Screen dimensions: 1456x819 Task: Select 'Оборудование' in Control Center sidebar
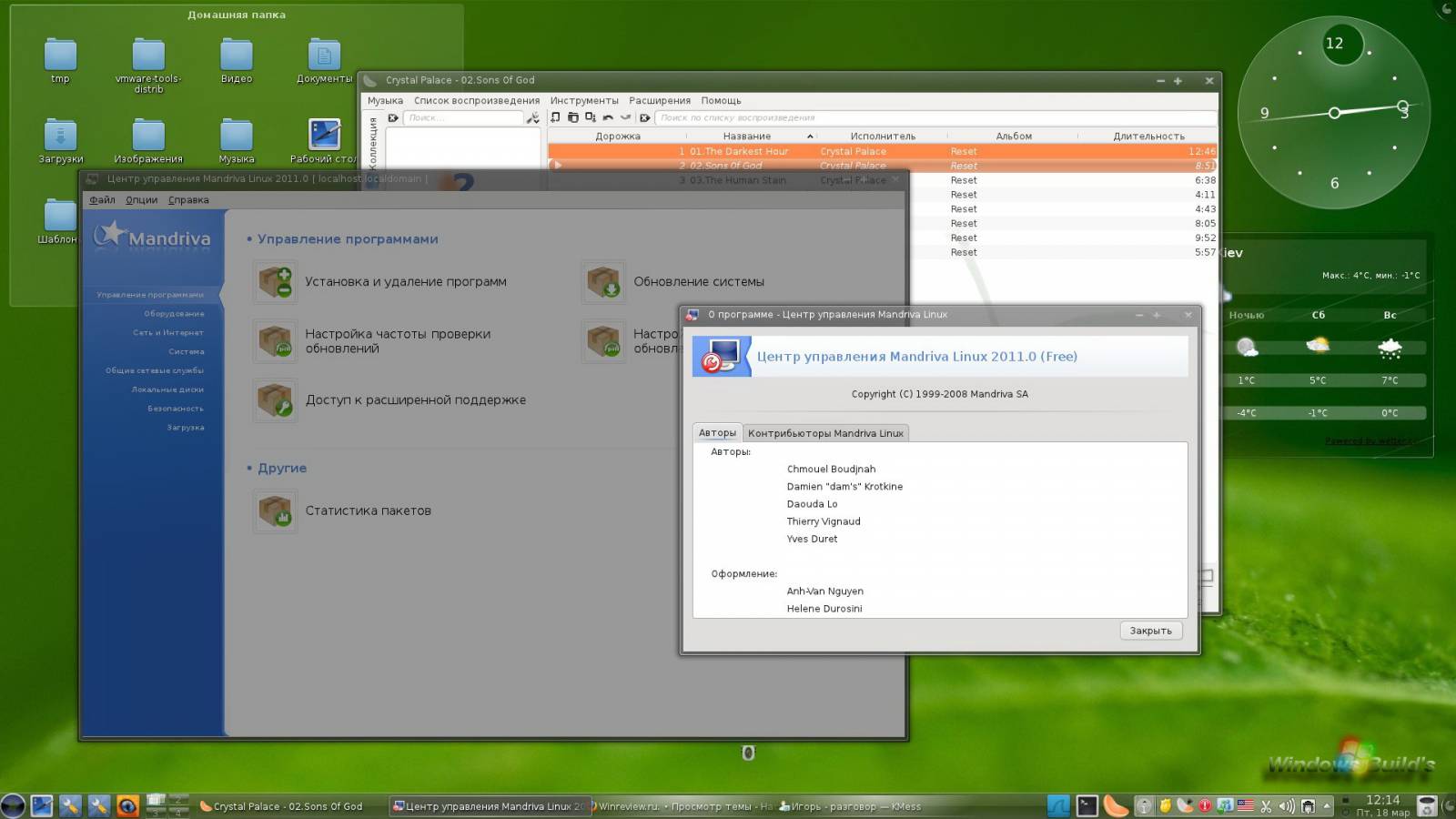(x=174, y=314)
